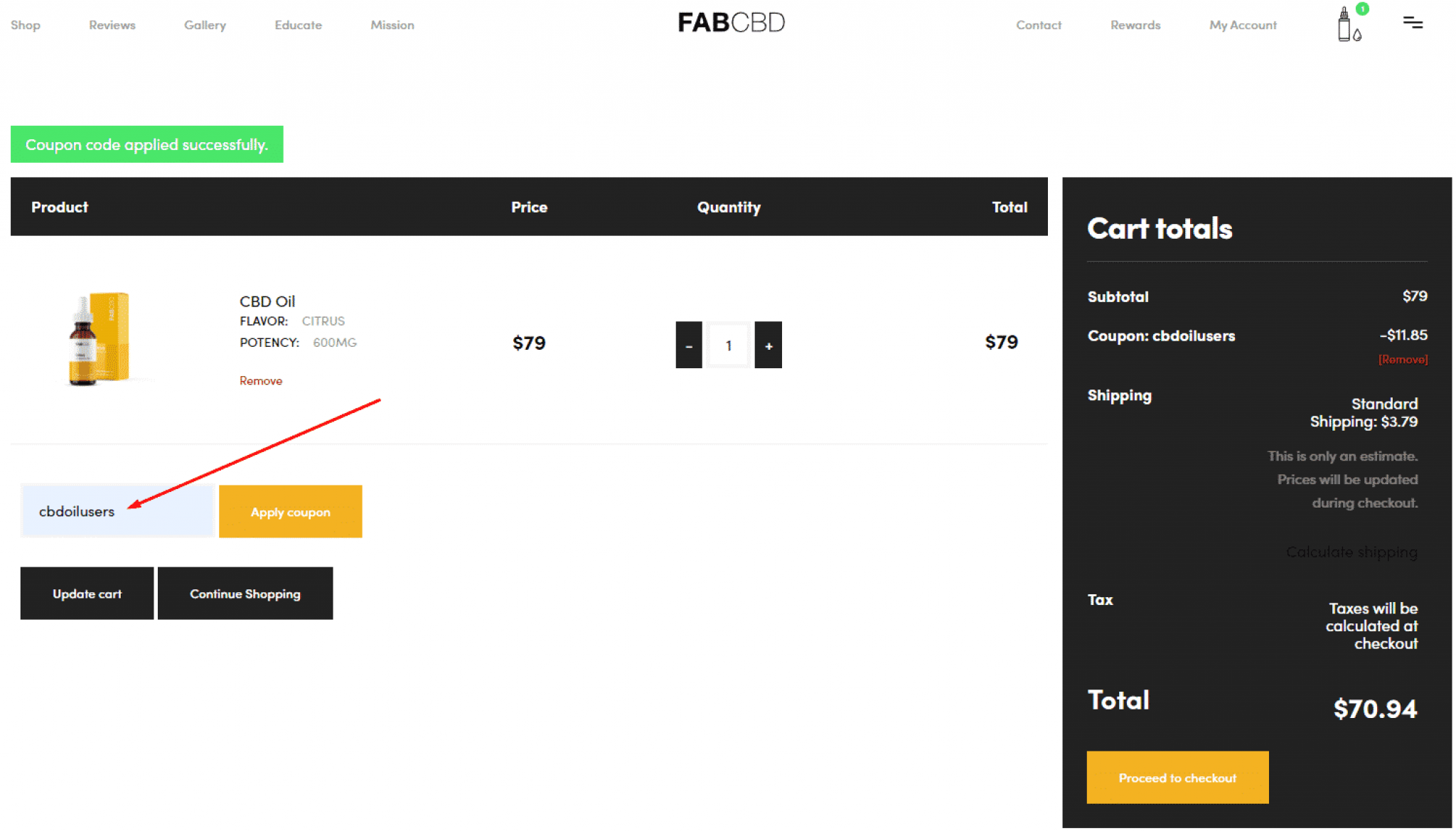Click the Calculate shipping link
Screen dimensions: 1456x831
1351,552
